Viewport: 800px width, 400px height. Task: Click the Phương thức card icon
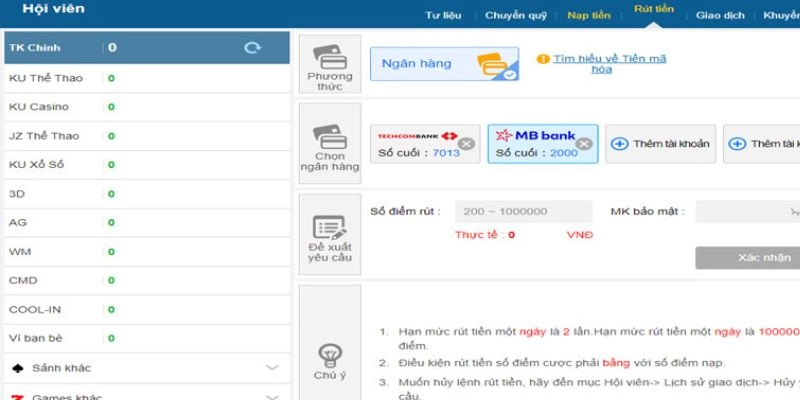pyautogui.click(x=330, y=57)
